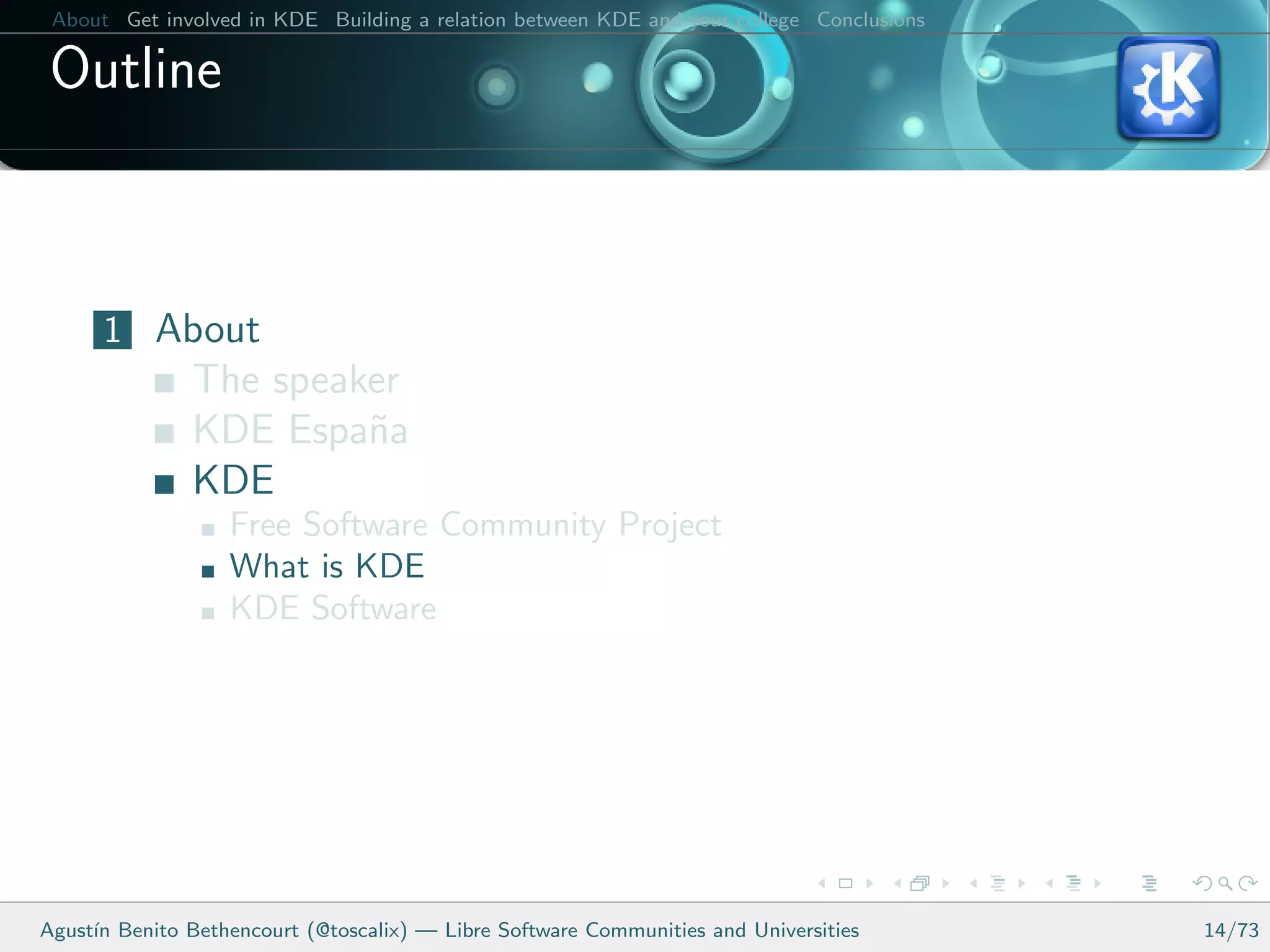Open the Conclusions section tab
1270x952 pixels.
point(871,20)
